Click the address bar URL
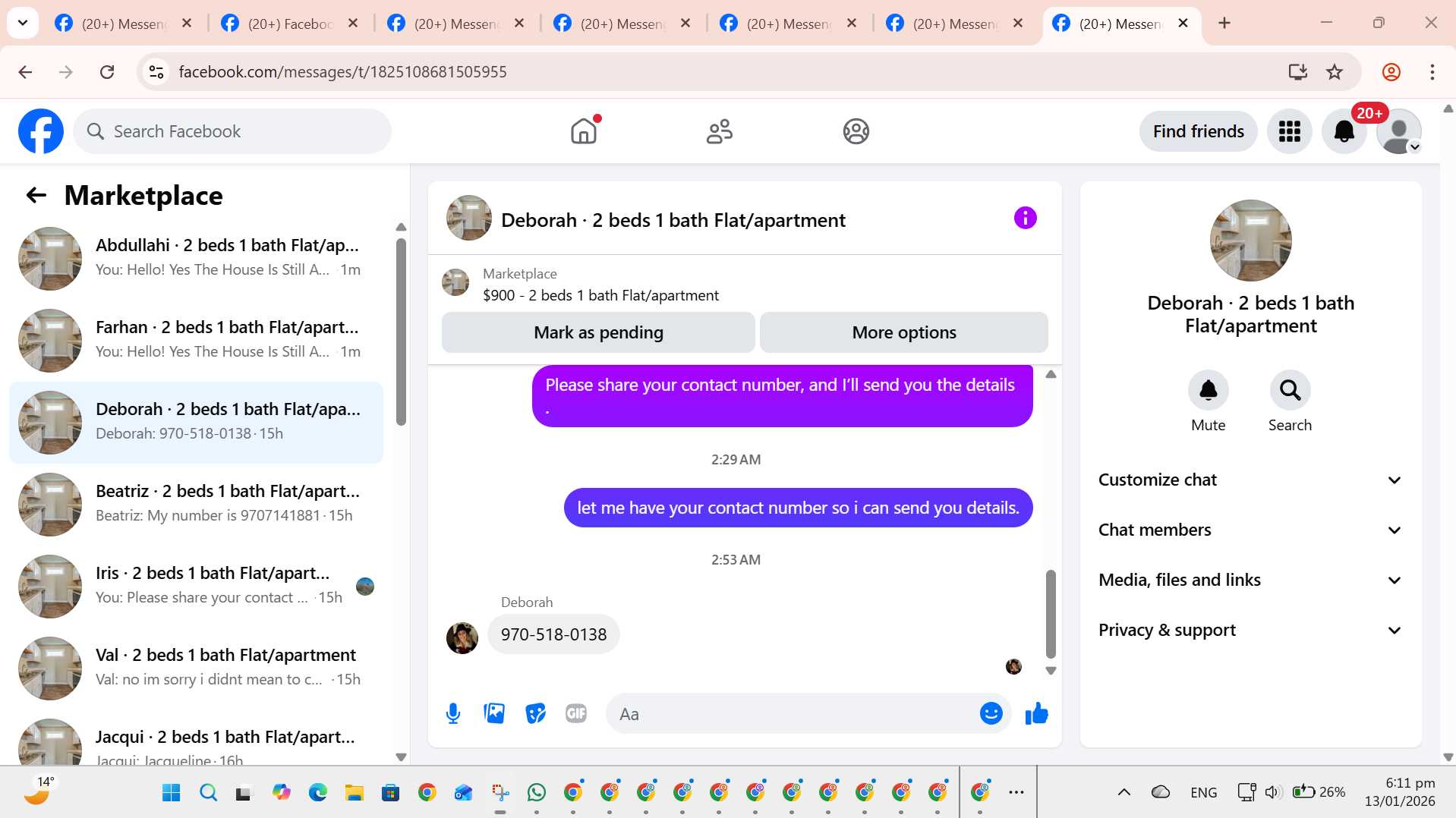 click(342, 72)
